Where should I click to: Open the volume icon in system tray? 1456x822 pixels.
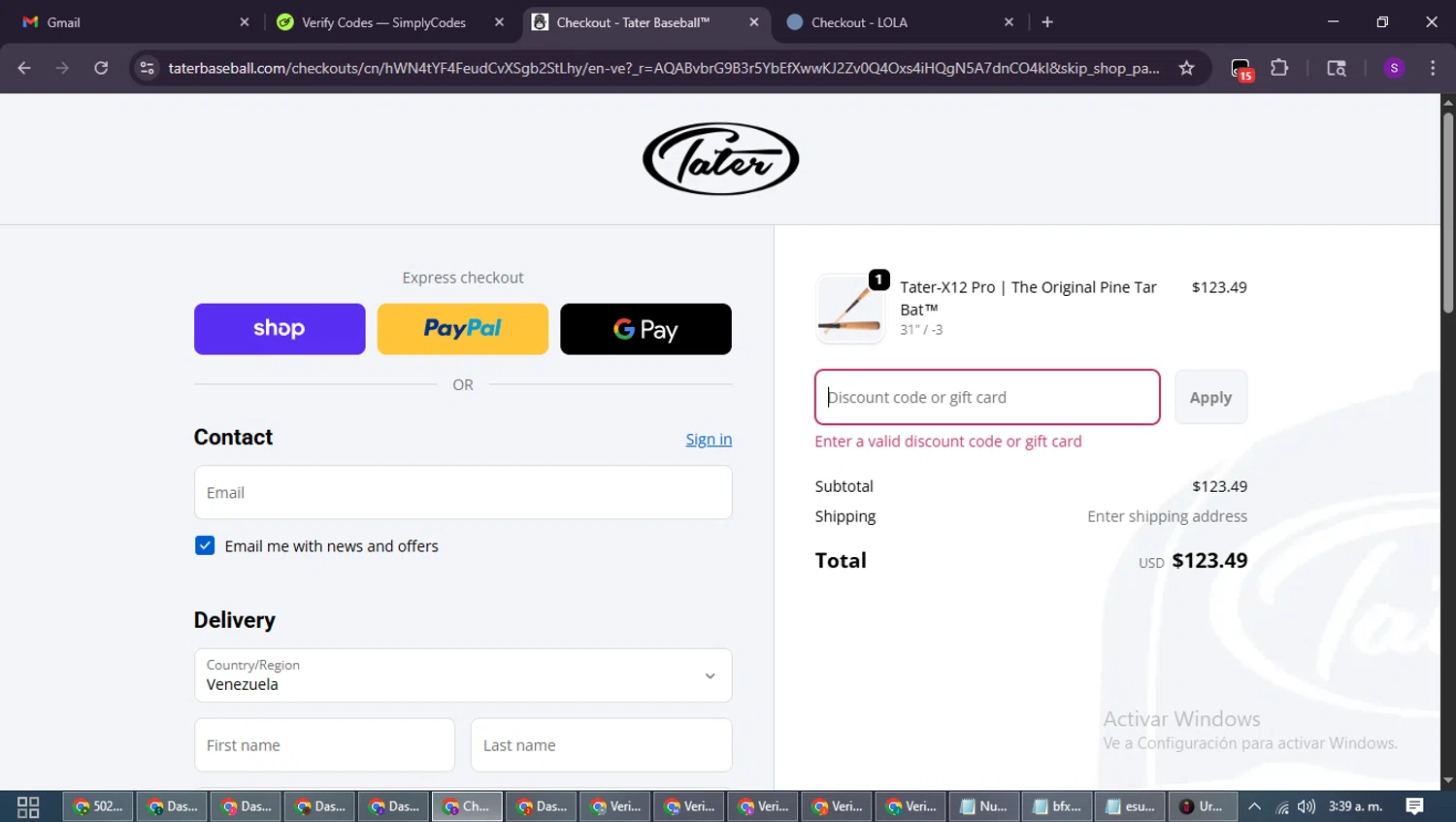point(1307,806)
